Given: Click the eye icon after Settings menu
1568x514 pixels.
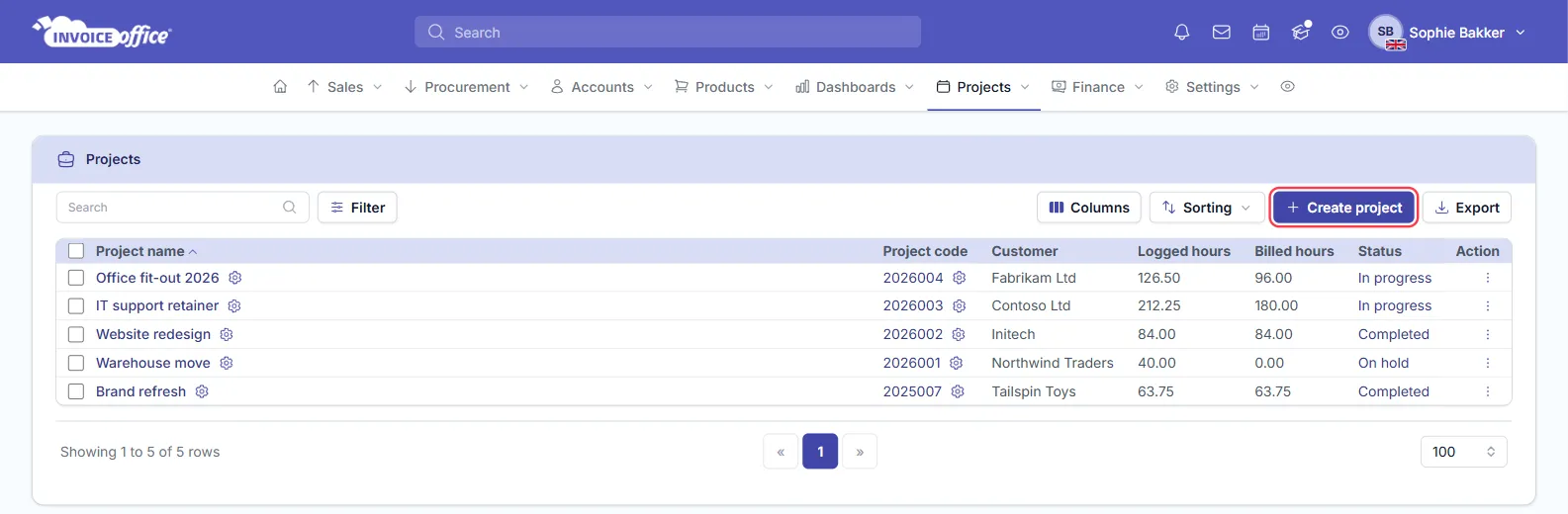Looking at the screenshot, I should tap(1287, 87).
